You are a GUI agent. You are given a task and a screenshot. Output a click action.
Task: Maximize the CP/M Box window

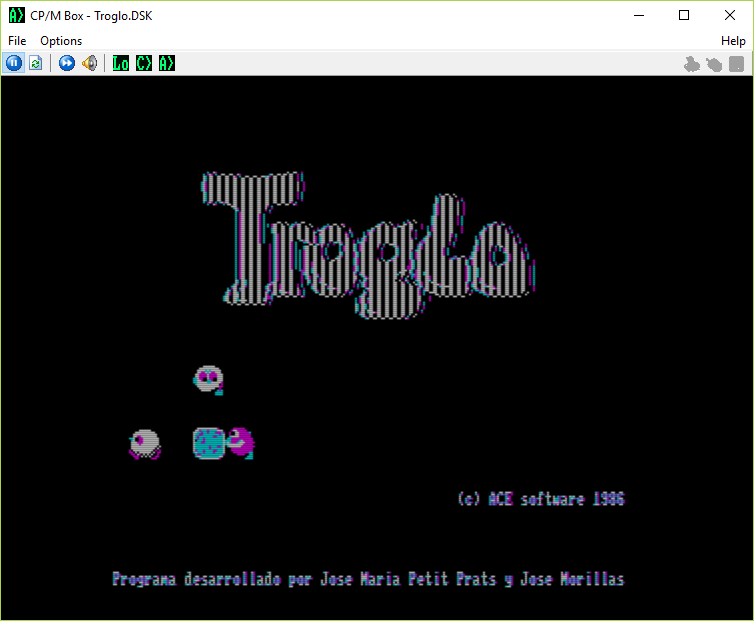(x=684, y=15)
